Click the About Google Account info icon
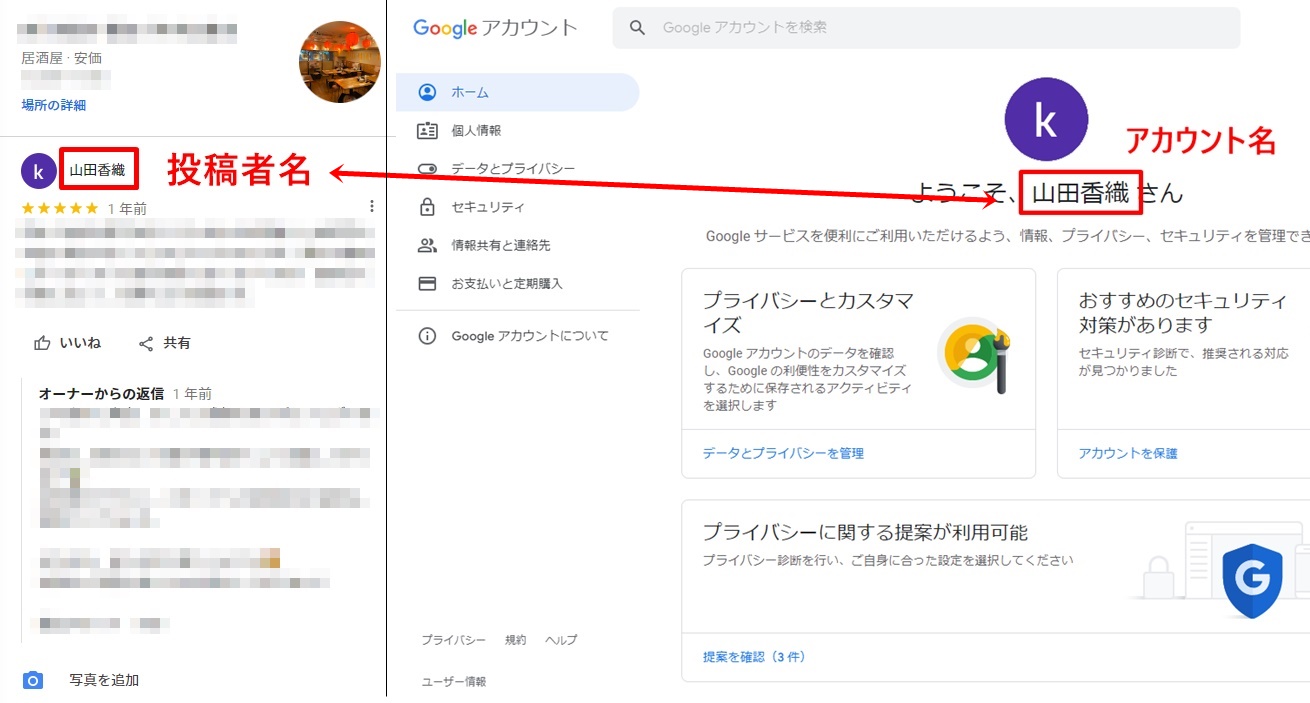Viewport: 1310px width, 703px height. [x=427, y=336]
